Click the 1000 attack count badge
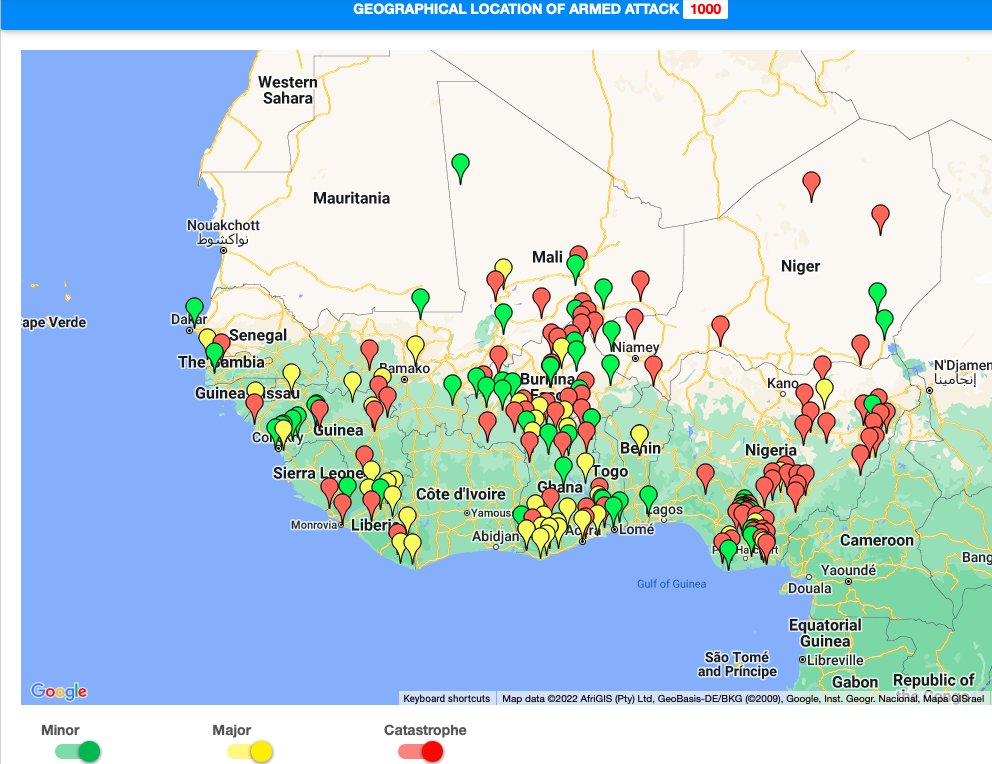 coord(705,9)
